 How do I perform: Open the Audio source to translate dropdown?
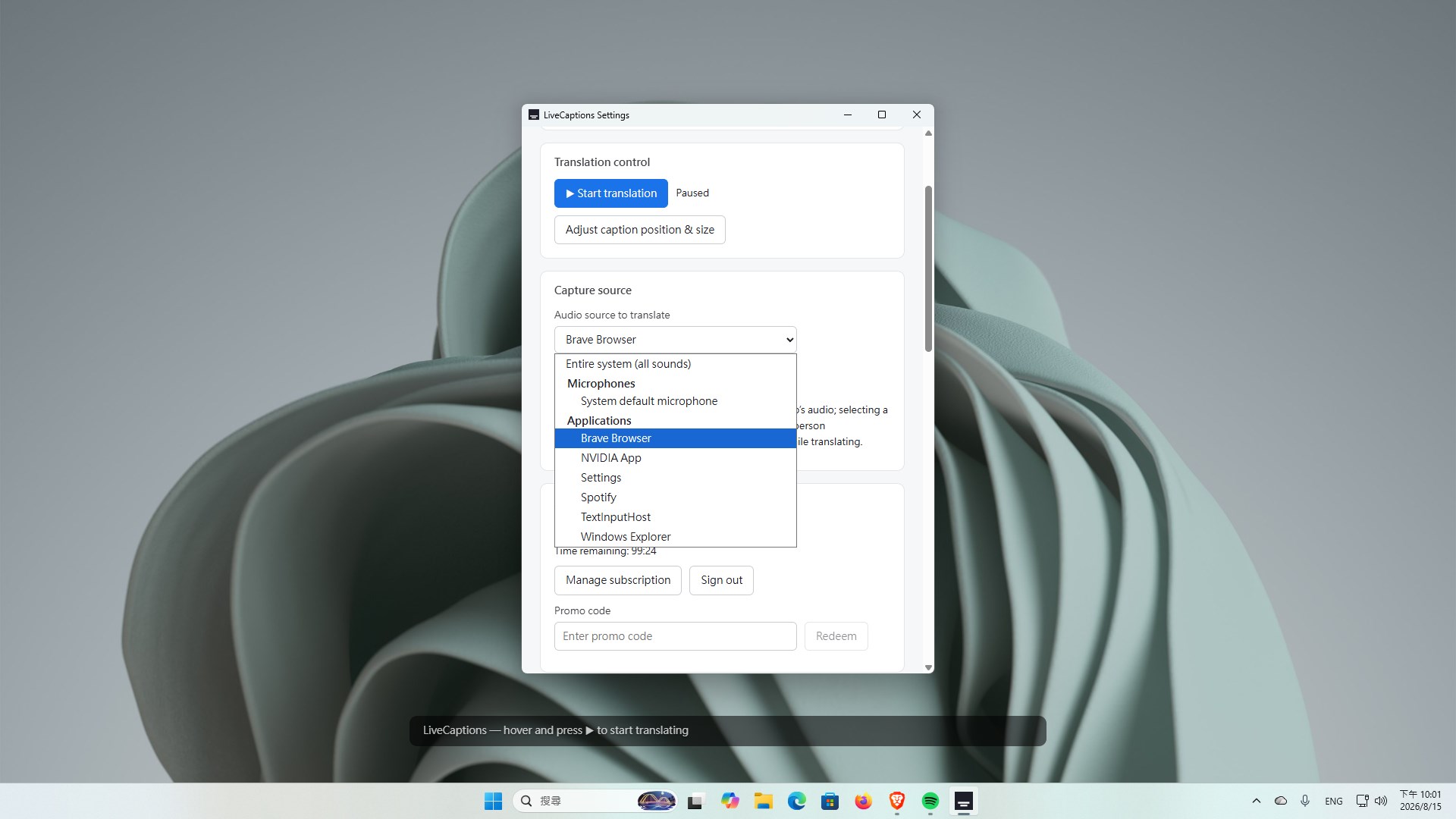pyautogui.click(x=676, y=340)
